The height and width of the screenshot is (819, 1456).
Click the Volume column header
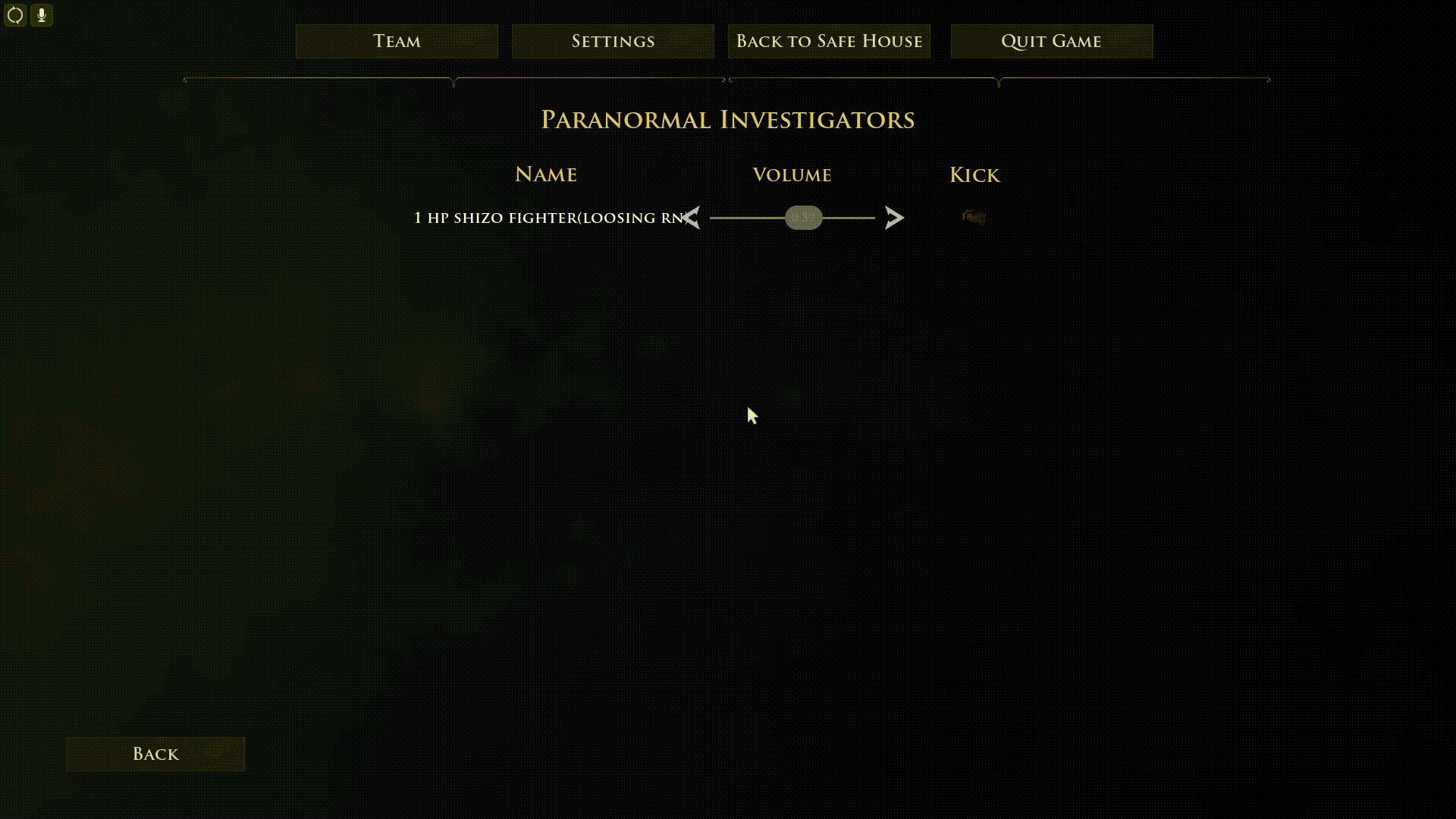[792, 175]
